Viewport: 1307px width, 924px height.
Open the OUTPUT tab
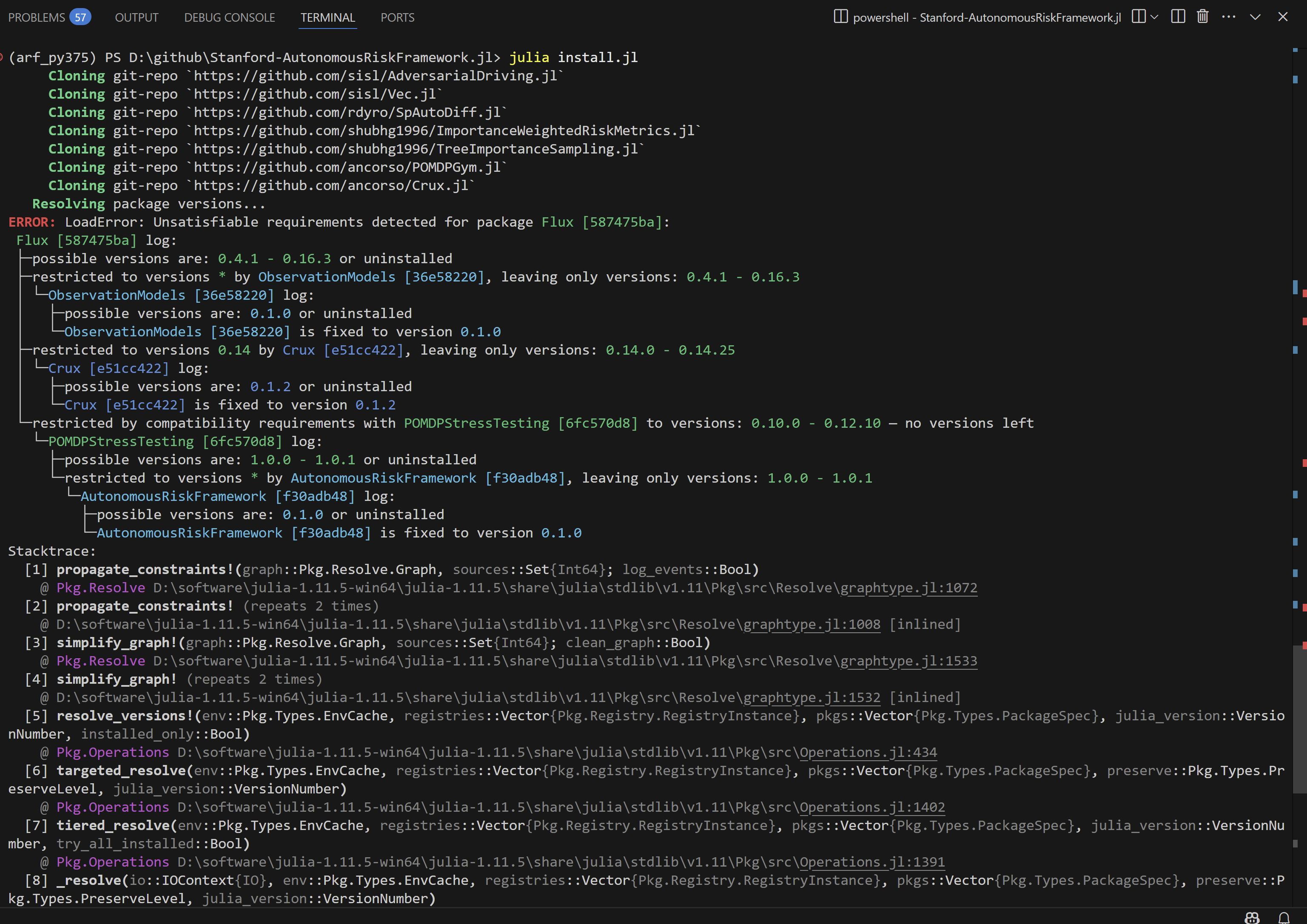(x=137, y=17)
